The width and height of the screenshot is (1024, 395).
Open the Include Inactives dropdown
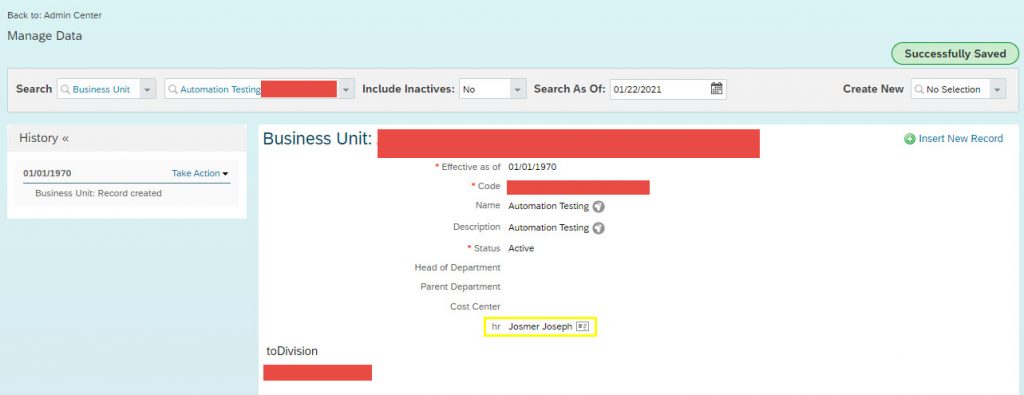[x=518, y=89]
